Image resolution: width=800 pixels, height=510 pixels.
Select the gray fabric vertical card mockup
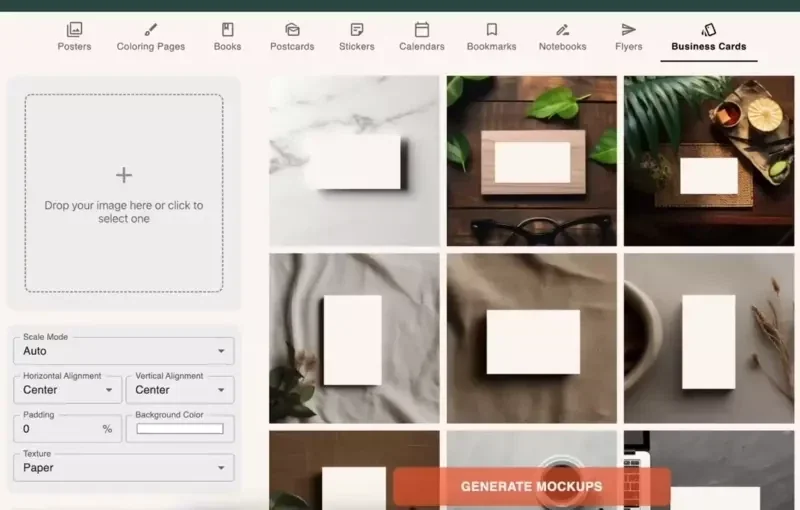click(354, 339)
